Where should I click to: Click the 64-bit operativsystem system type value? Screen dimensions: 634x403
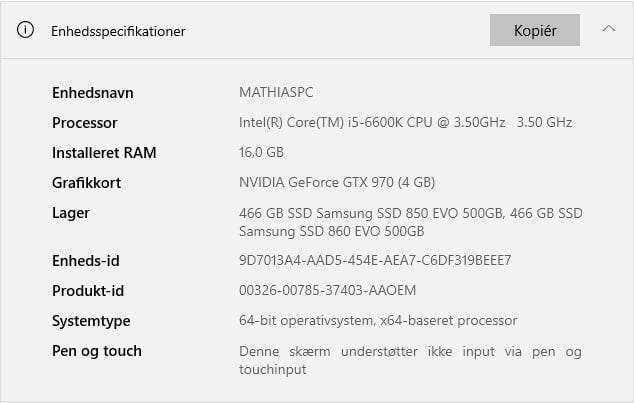(378, 321)
